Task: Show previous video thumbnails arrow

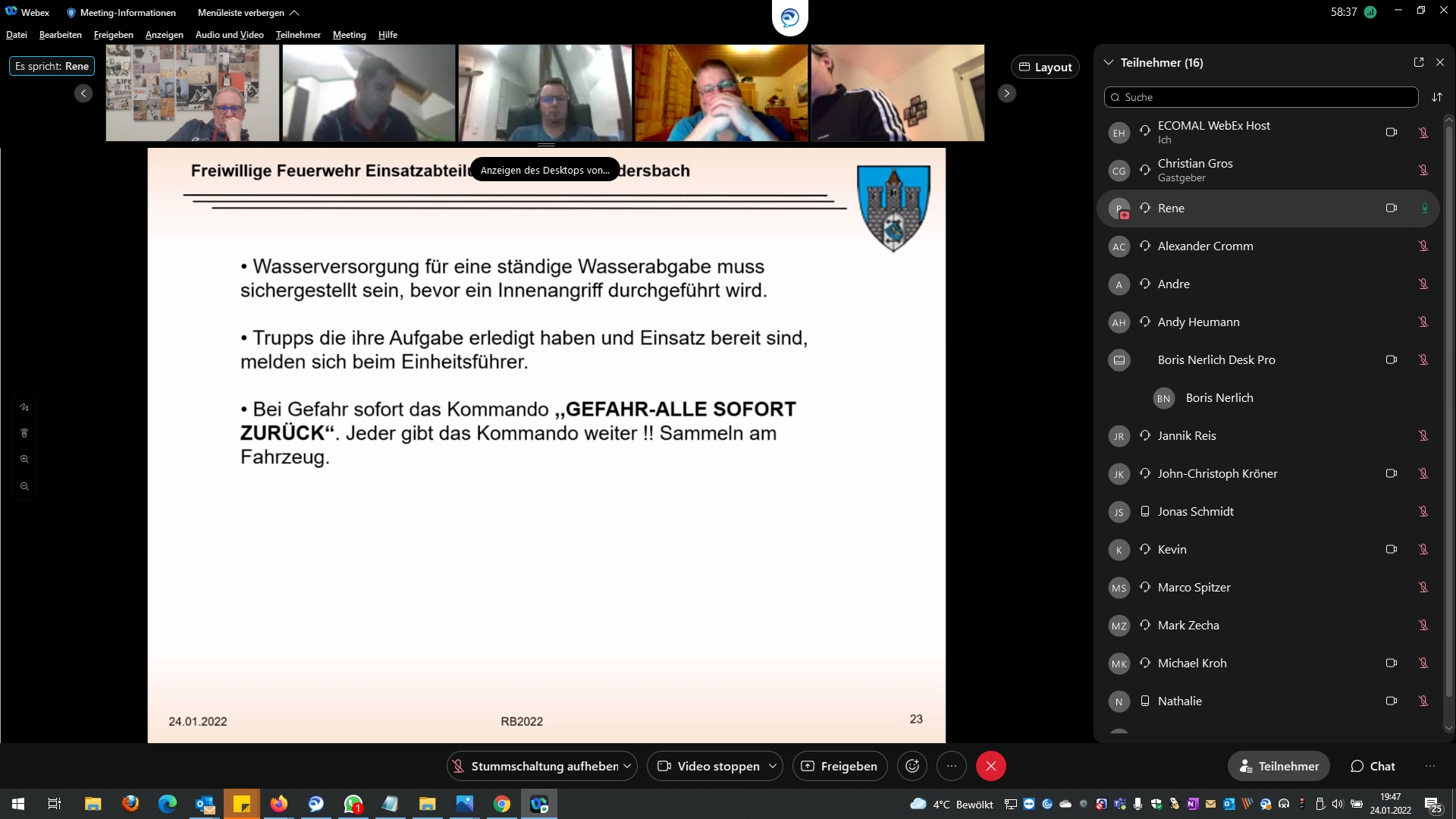Action: 83,93
